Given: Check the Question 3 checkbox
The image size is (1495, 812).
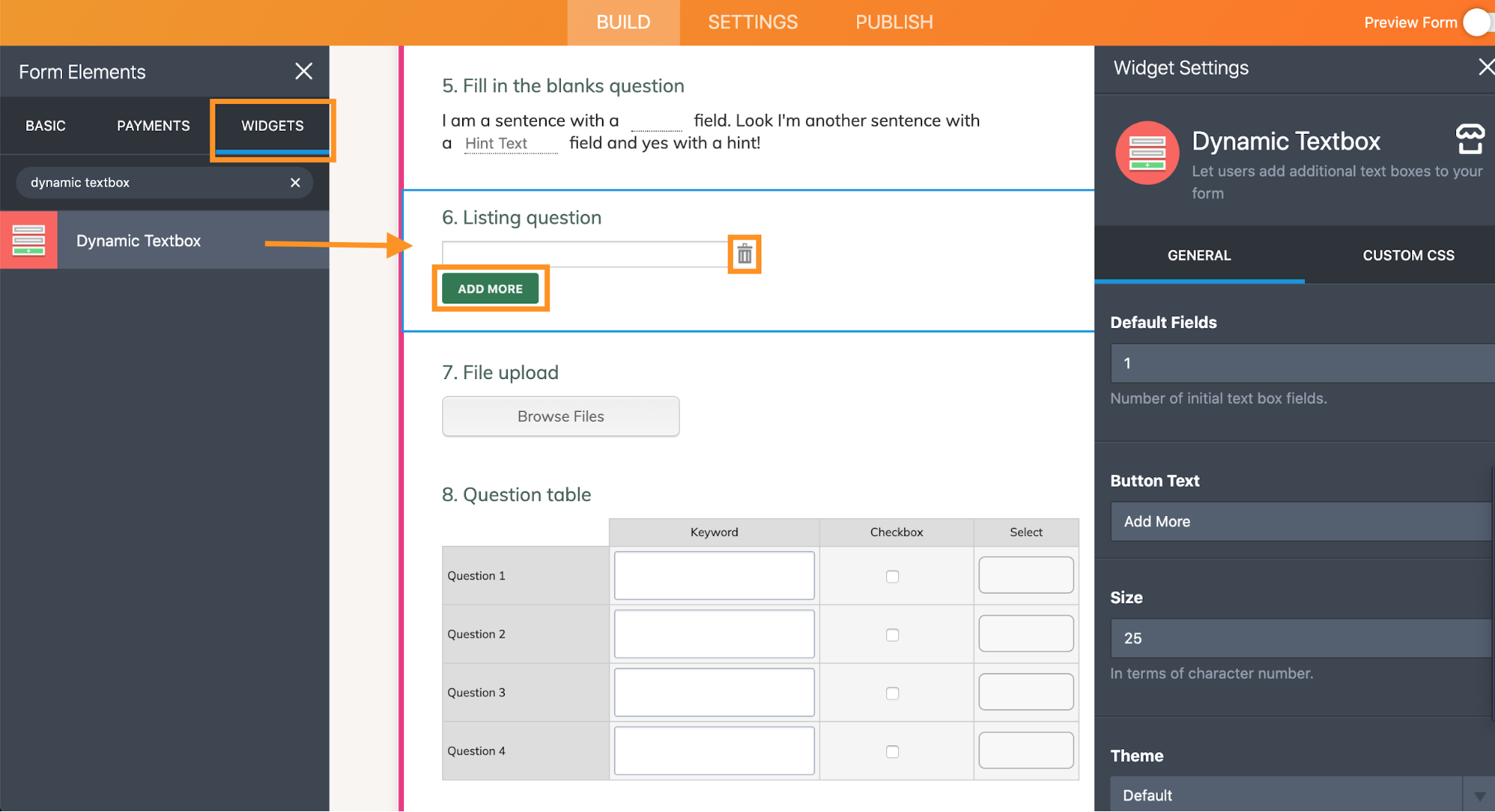Looking at the screenshot, I should point(892,692).
